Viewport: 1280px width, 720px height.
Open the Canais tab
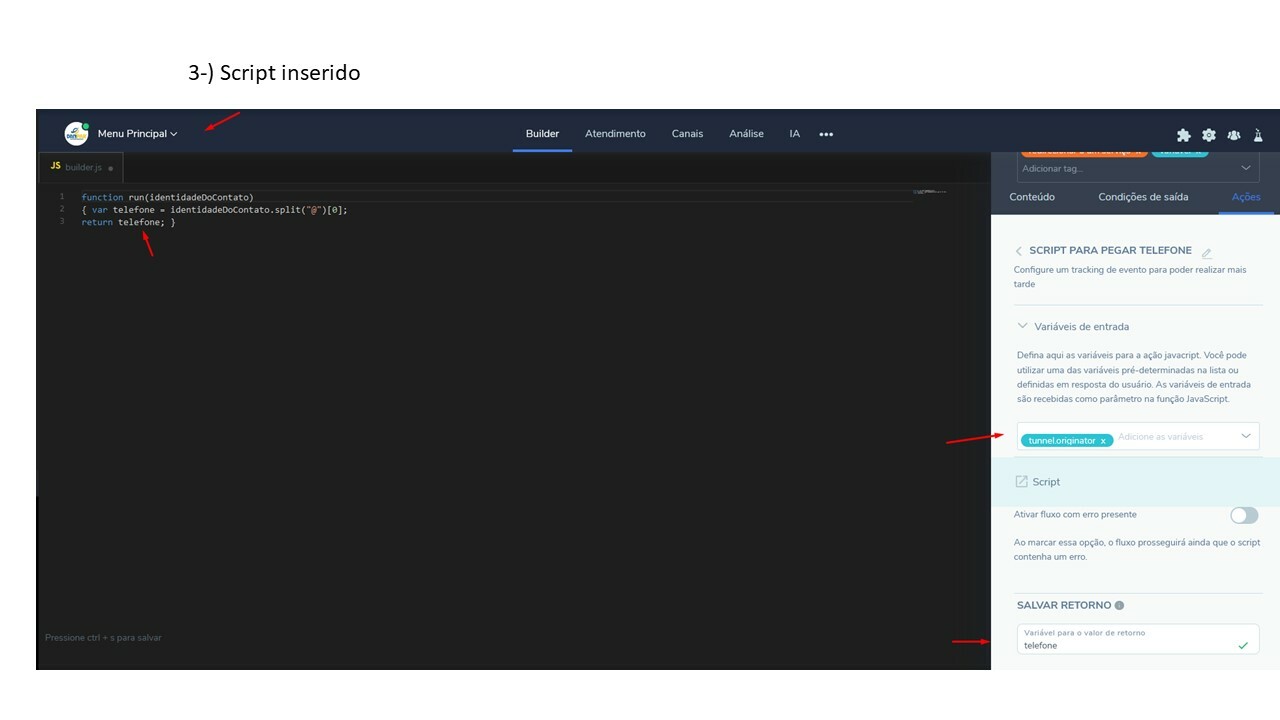click(x=687, y=134)
